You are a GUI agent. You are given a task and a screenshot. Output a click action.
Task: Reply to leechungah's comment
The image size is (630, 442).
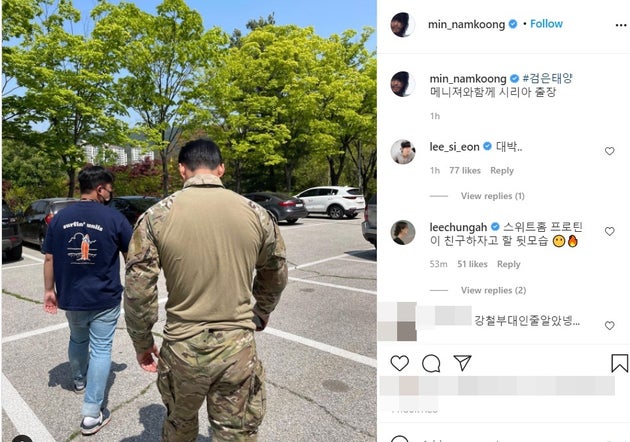tap(509, 264)
